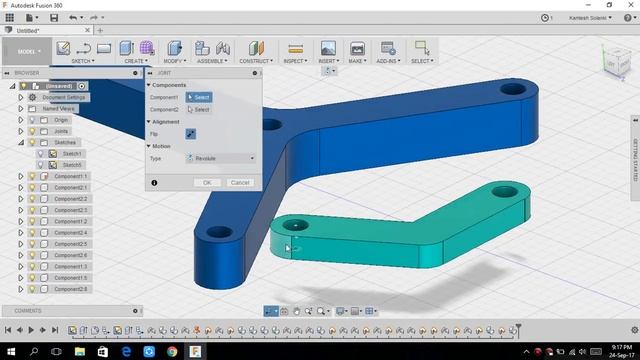
Task: Toggle visibility bulb of Component2:8
Action: pos(32,289)
